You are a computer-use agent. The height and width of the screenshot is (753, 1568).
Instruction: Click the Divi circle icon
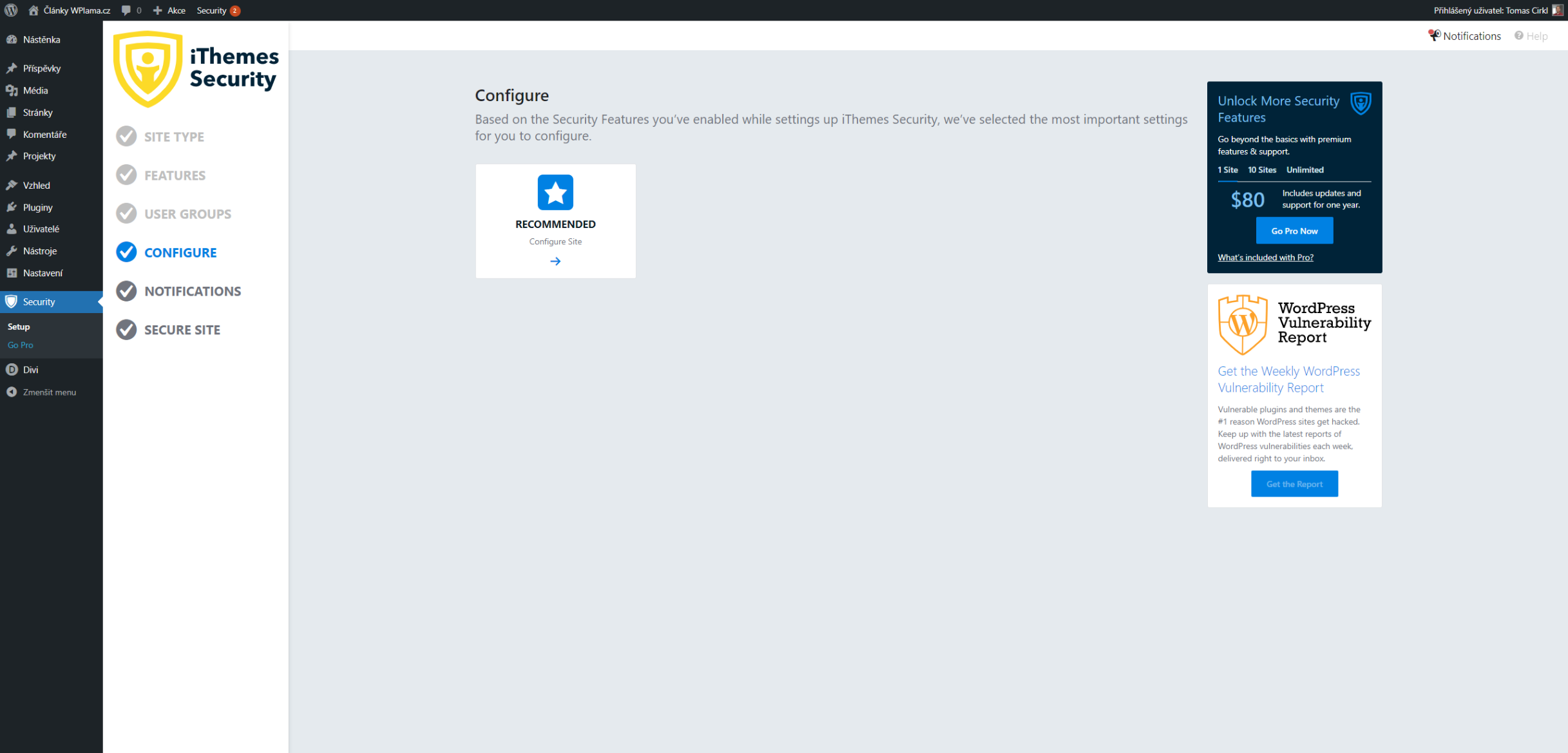pos(12,369)
